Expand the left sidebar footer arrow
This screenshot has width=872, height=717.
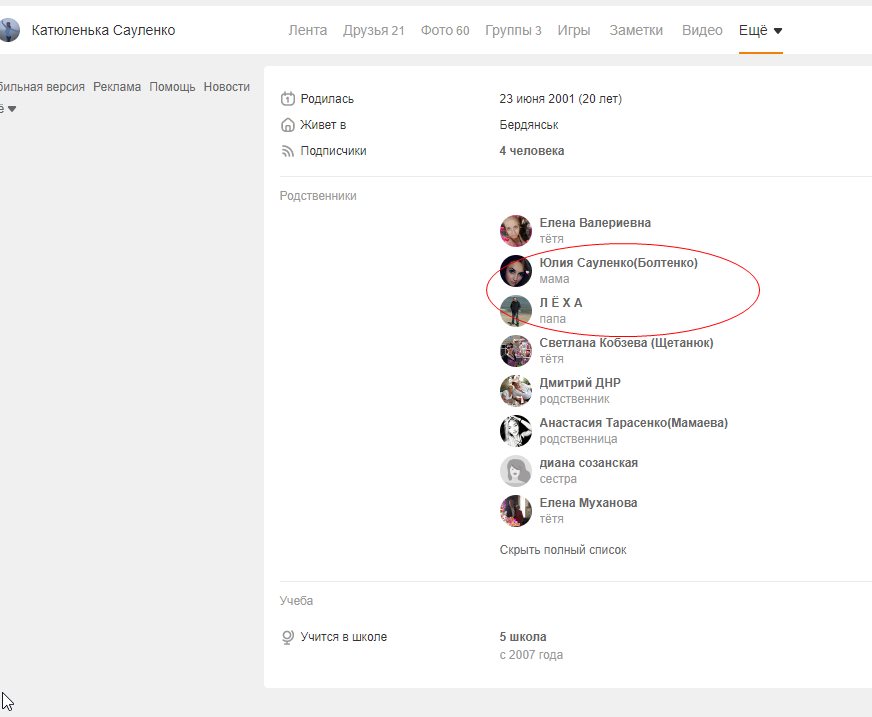click(12, 108)
